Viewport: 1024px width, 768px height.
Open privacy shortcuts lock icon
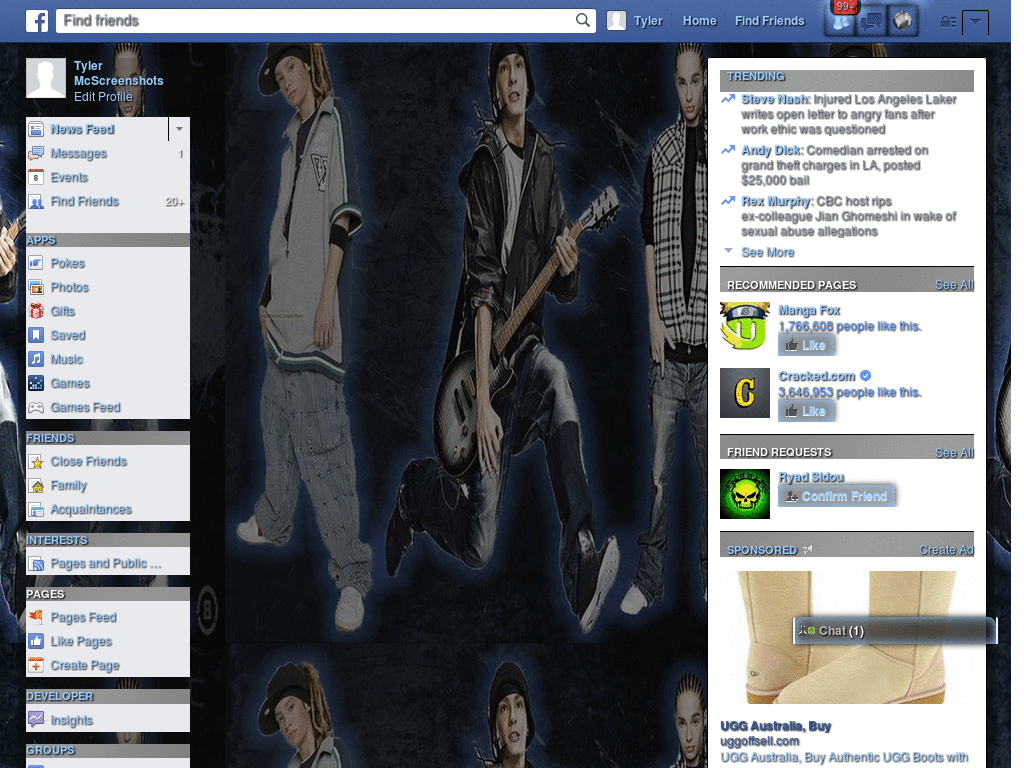pos(948,22)
